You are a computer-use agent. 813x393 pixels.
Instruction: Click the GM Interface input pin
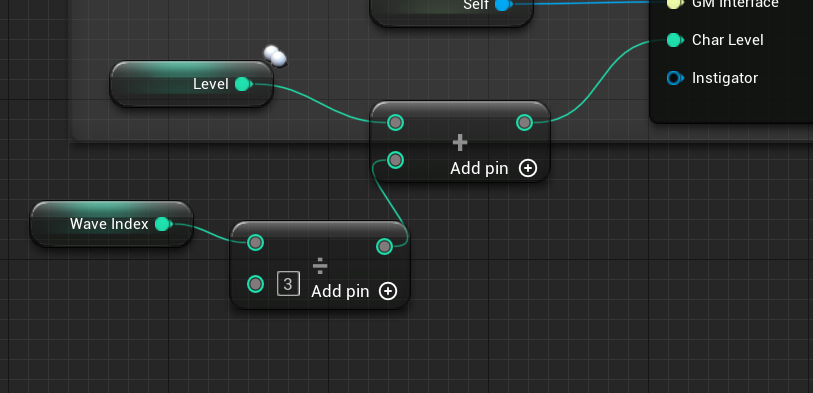tap(674, 4)
